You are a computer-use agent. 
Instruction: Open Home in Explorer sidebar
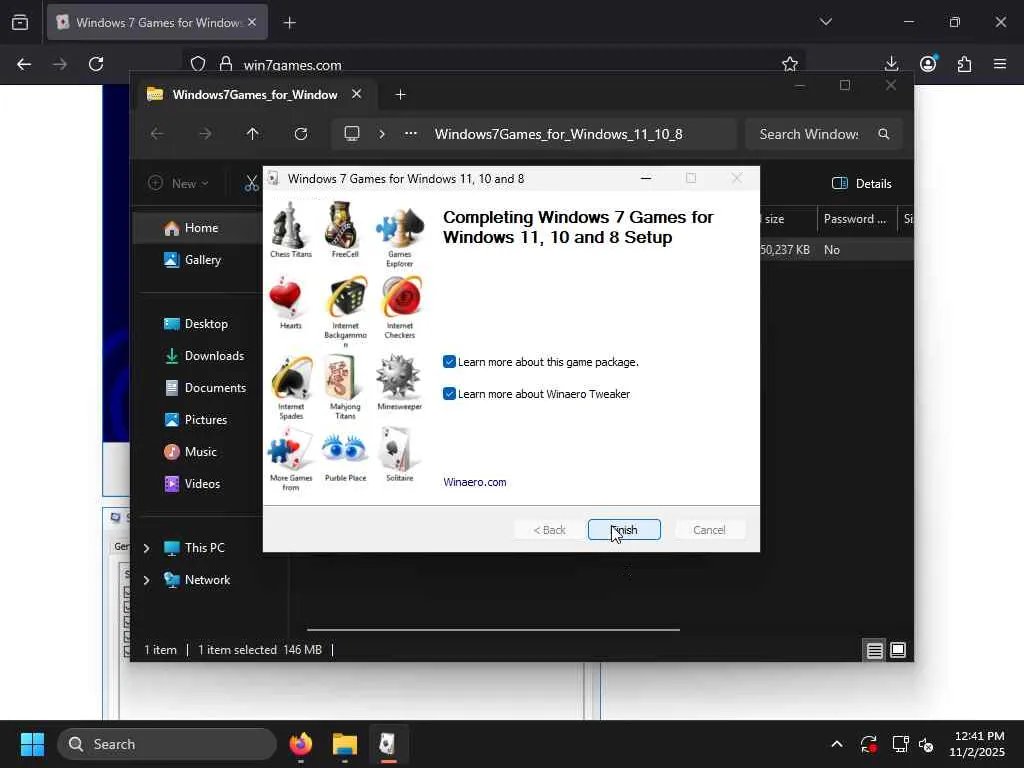[201, 228]
